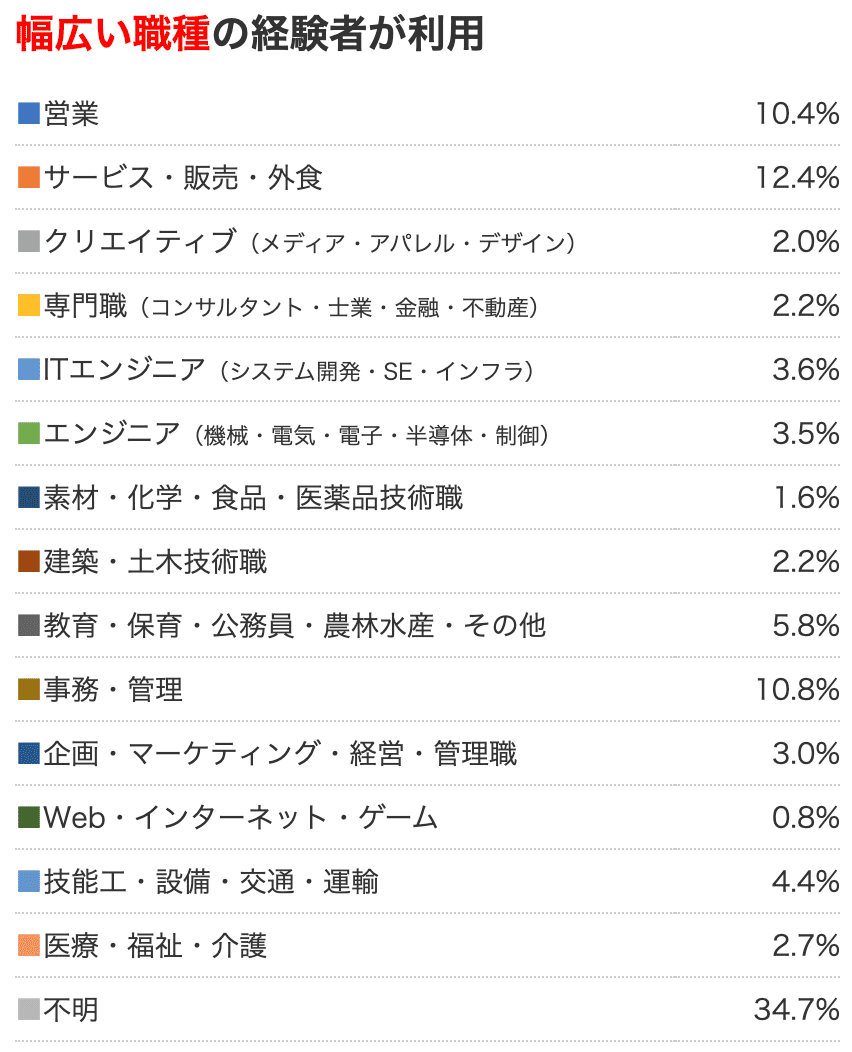Select the サービス・販売・外食 label
This screenshot has height=1052, width=852.
pos(183,178)
